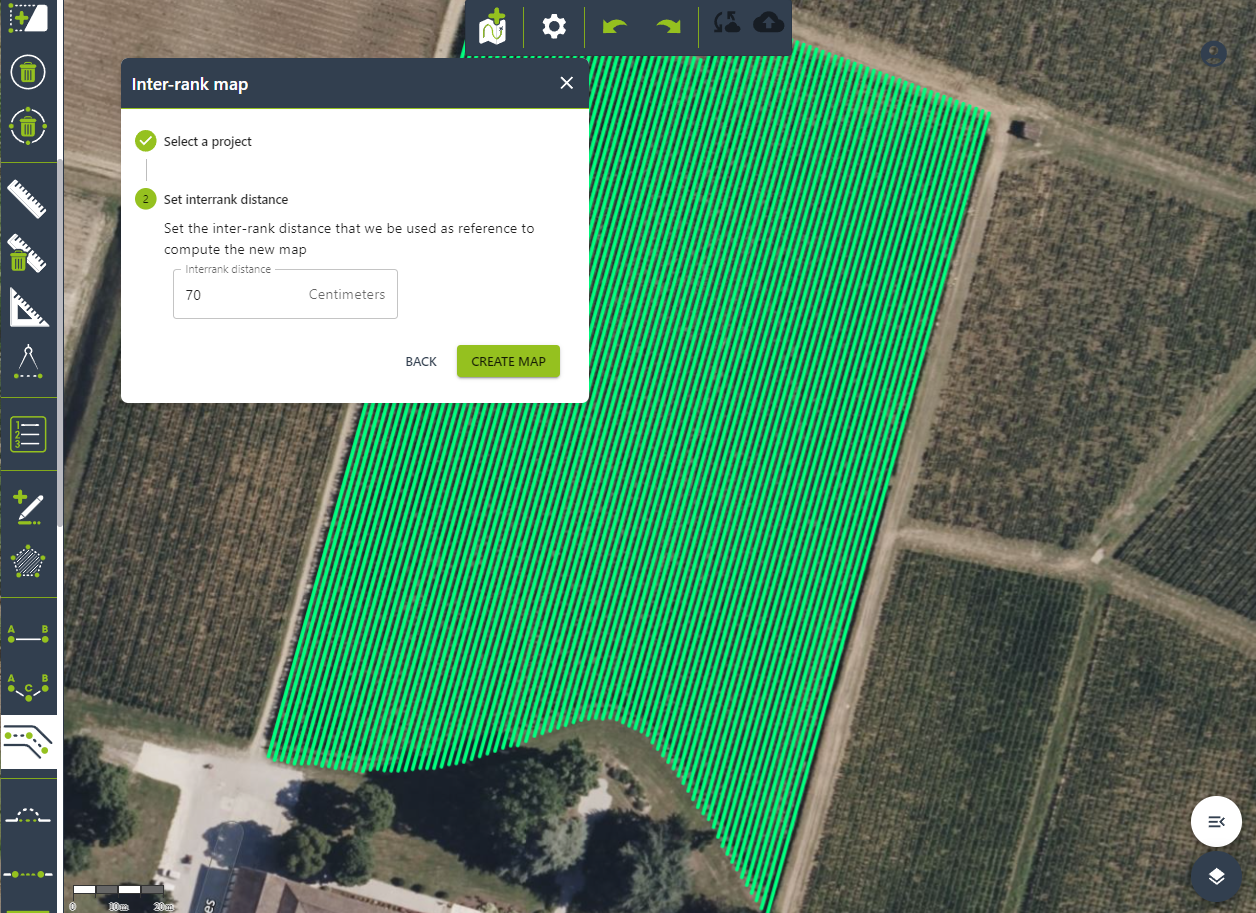The height and width of the screenshot is (913, 1256).
Task: Click the CREATE MAP button
Action: click(508, 361)
